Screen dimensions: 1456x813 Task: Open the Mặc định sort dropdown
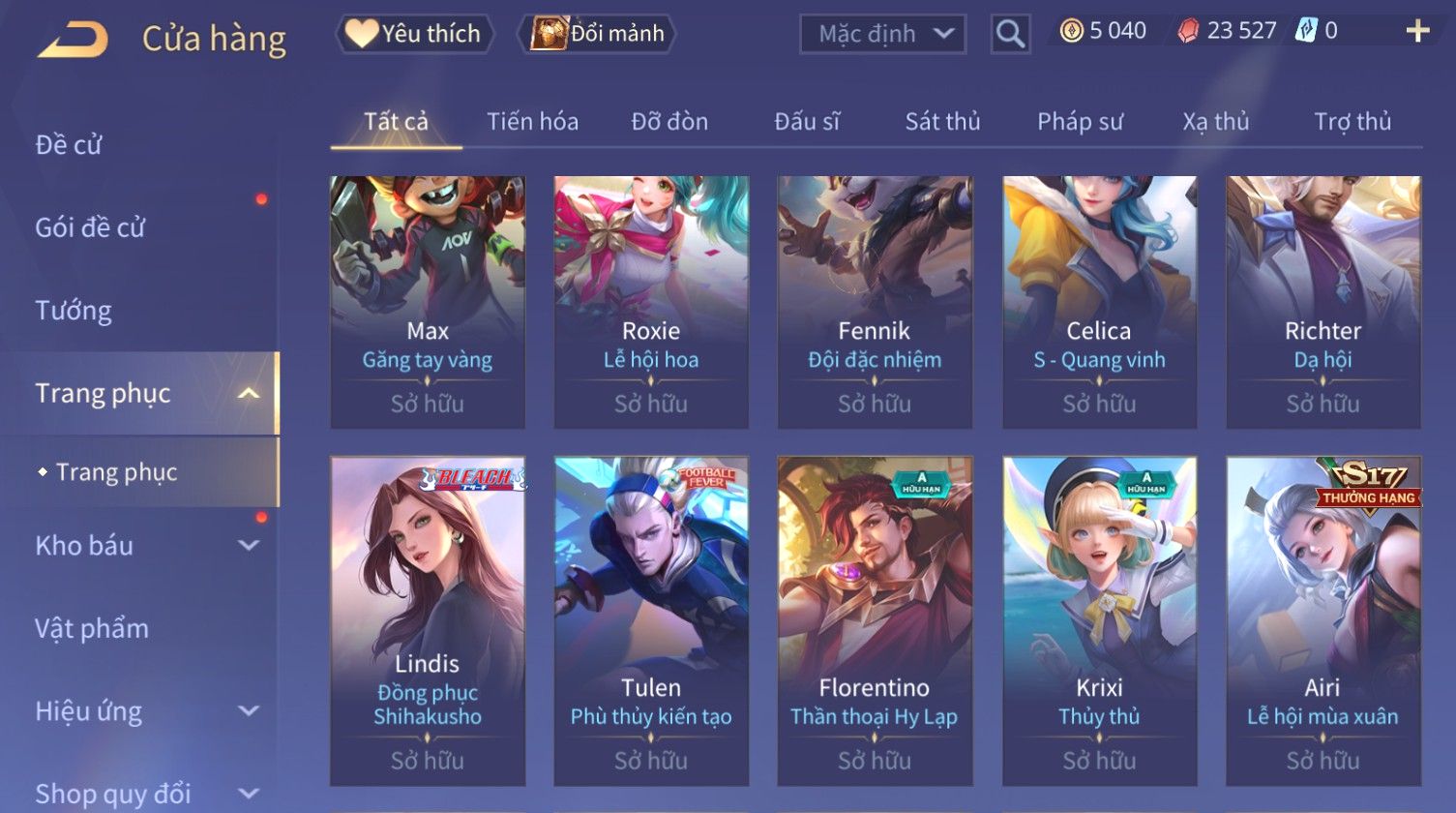click(x=882, y=34)
